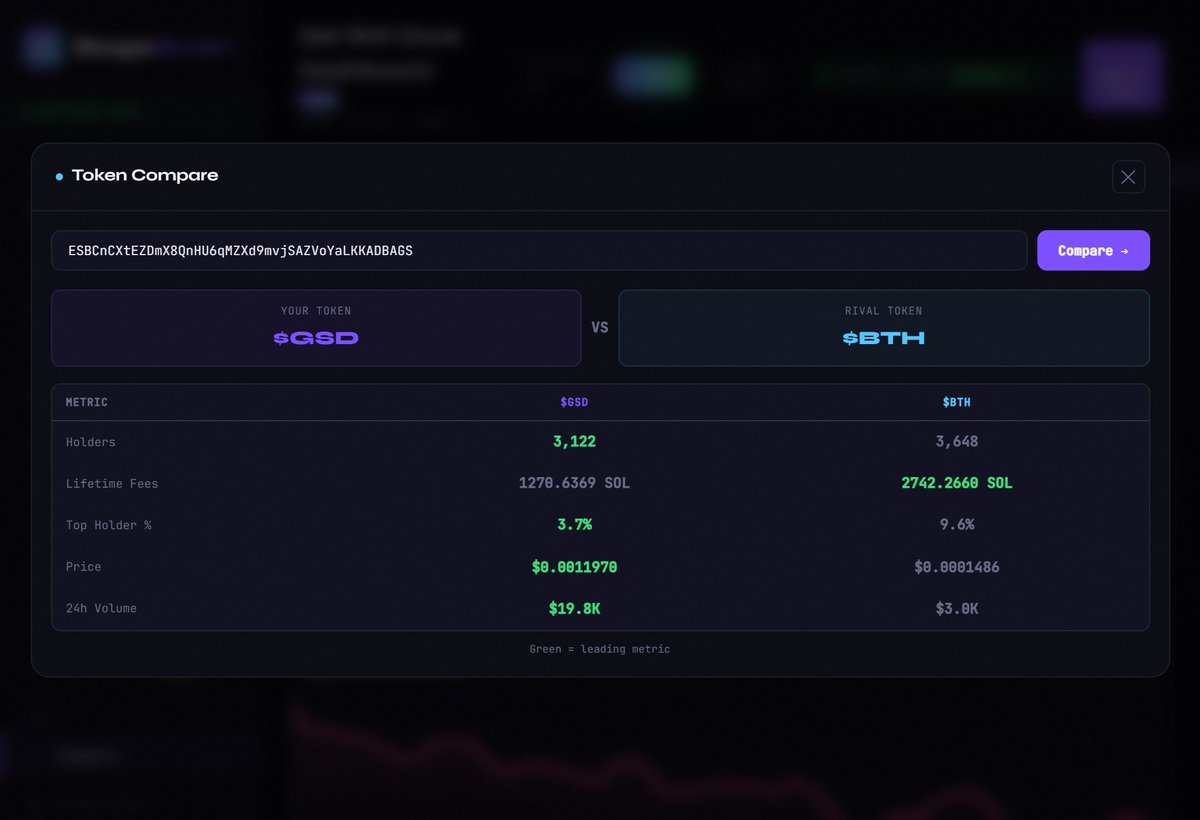Close the Token Compare dialog
Screen dimensions: 1200x820
(1128, 177)
